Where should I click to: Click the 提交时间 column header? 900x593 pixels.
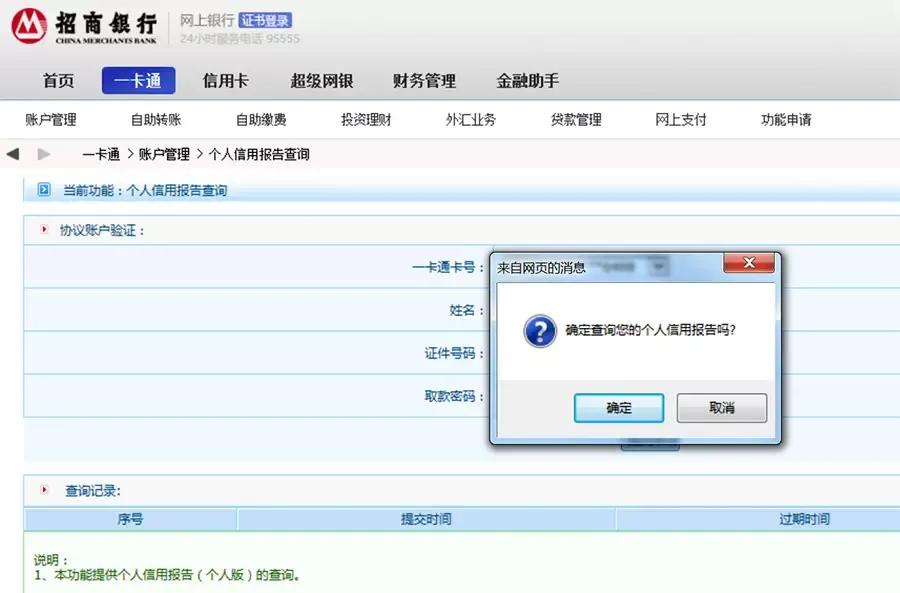pyautogui.click(x=427, y=518)
